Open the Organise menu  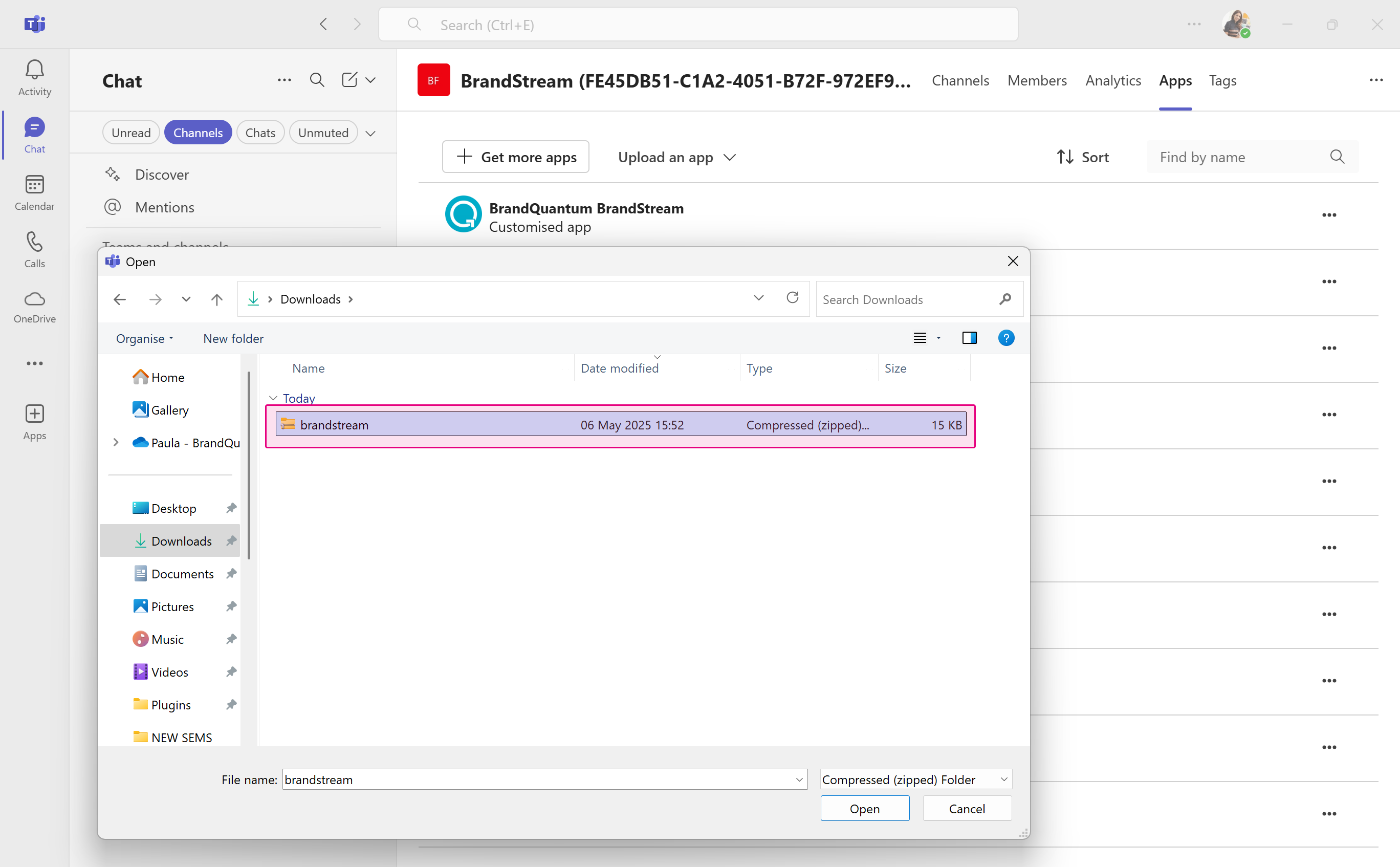point(144,339)
